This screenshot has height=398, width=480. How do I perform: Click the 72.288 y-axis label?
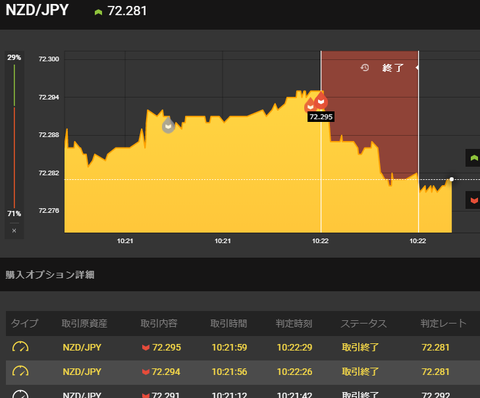(x=49, y=135)
